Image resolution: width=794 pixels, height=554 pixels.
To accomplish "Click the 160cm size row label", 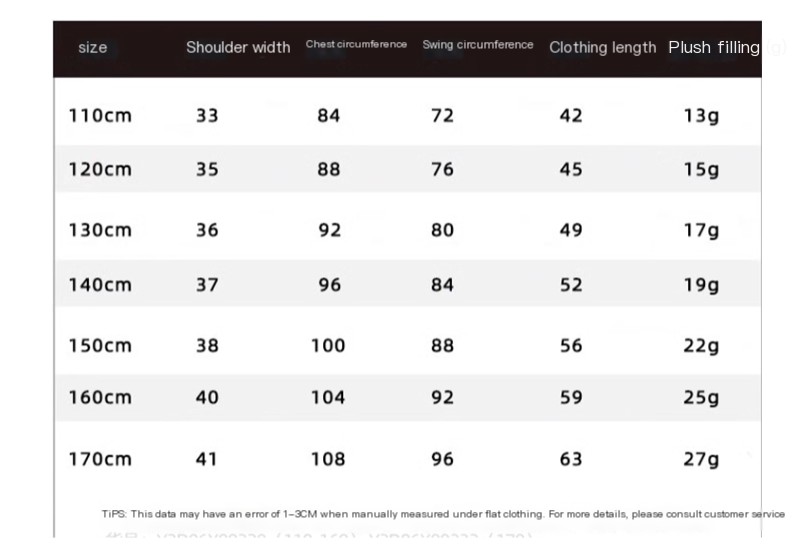I will pyautogui.click(x=100, y=397).
